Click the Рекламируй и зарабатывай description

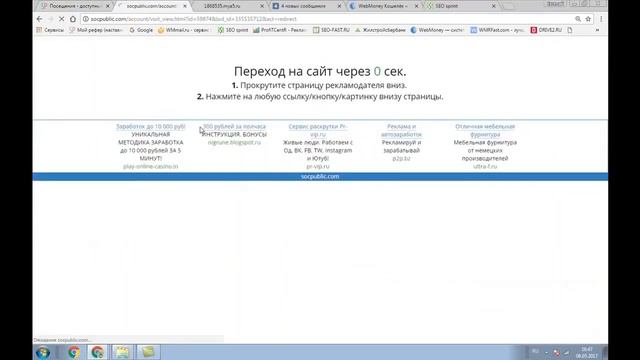401,146
